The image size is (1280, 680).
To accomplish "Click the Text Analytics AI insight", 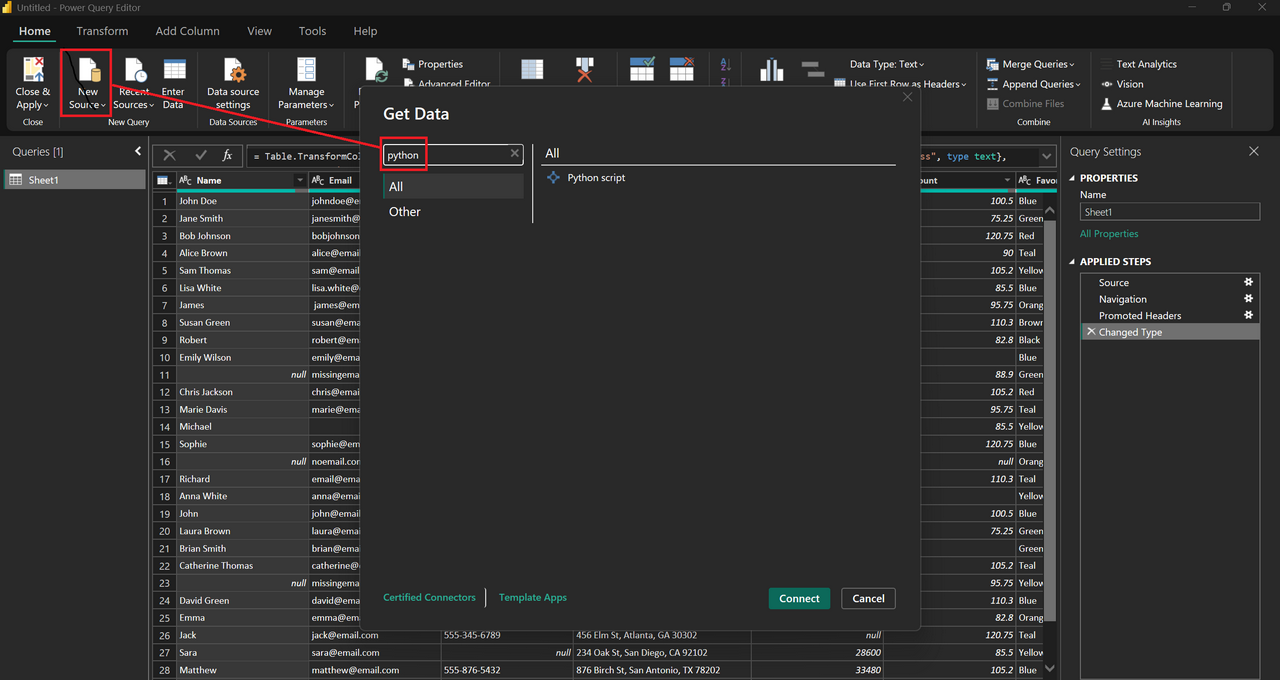I will (1146, 64).
